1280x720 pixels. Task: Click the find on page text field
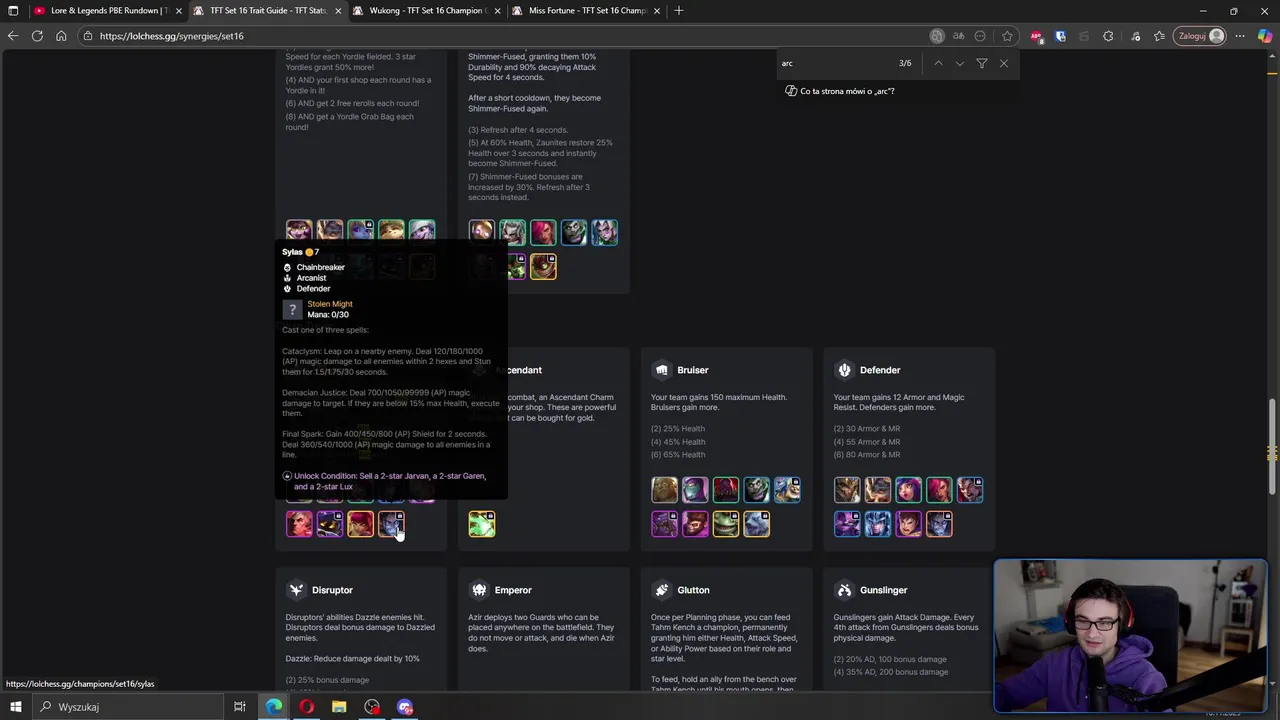835,63
